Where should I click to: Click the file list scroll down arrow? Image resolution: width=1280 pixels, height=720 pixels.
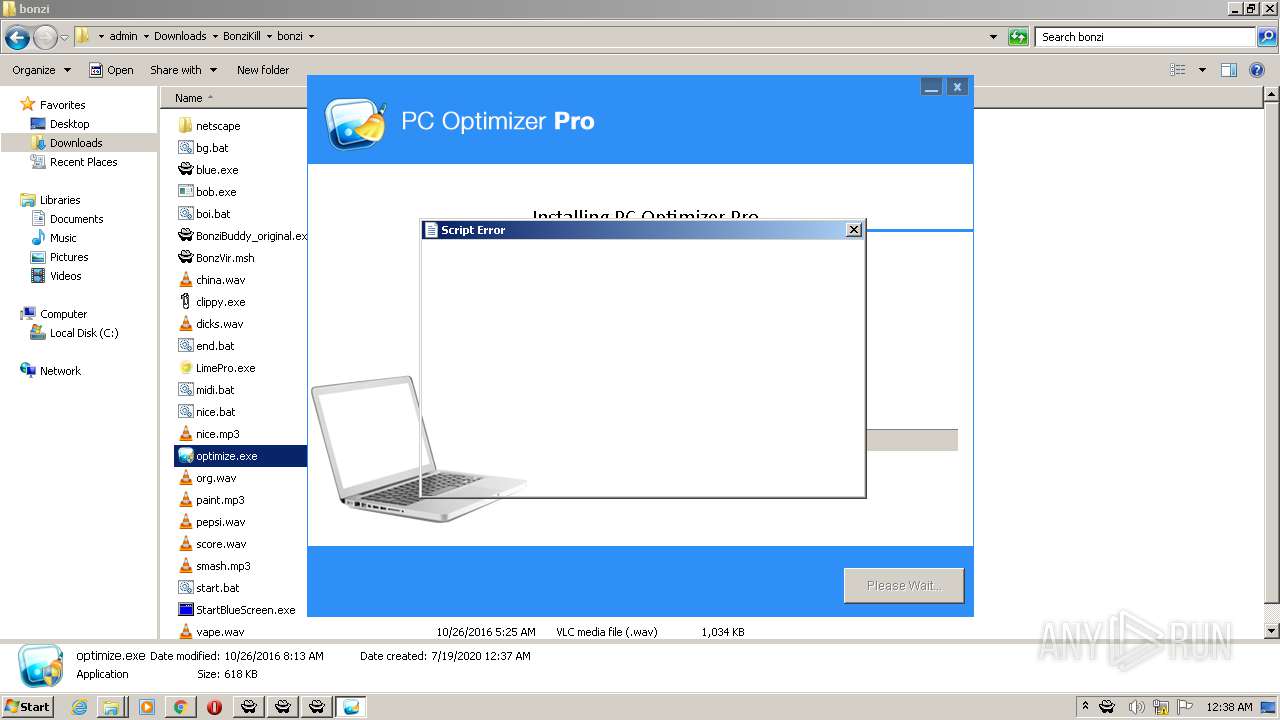coord(1271,632)
